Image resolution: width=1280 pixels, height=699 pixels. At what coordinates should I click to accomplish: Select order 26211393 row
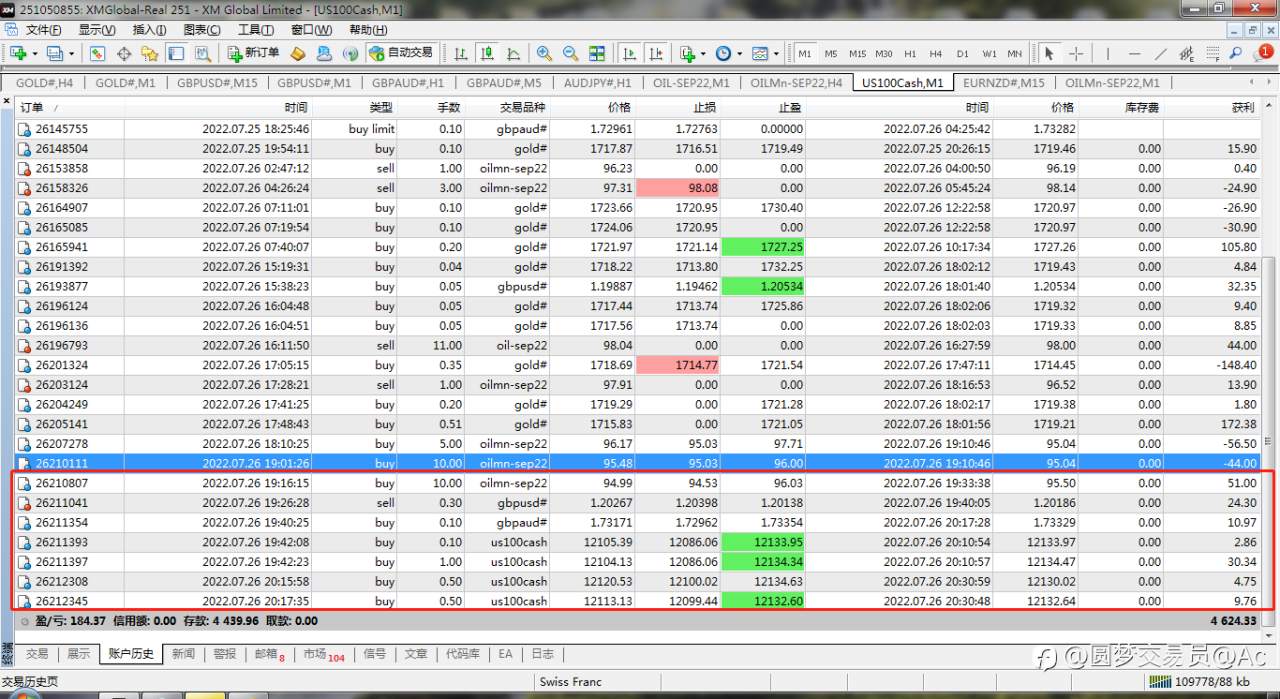639,542
